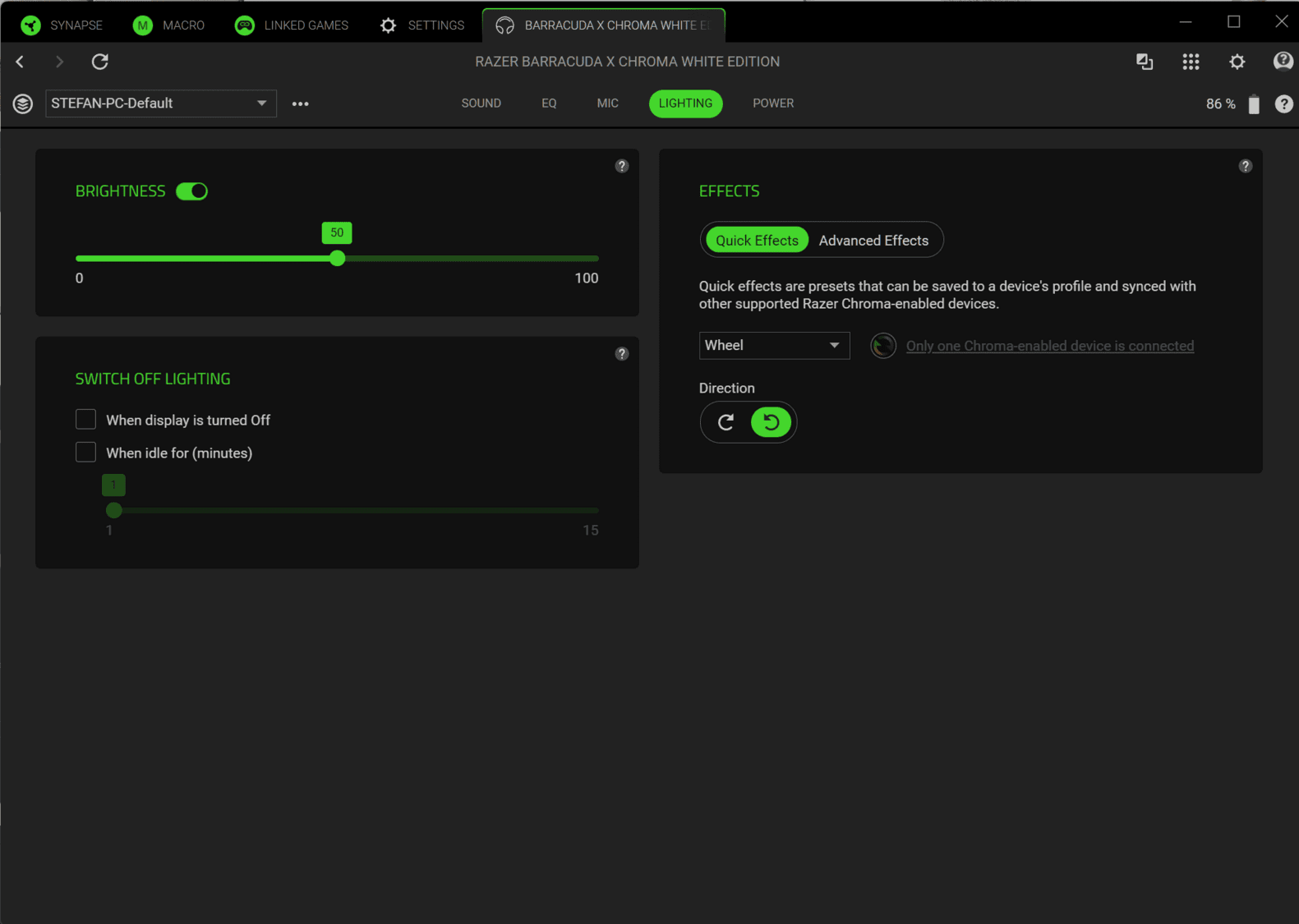Open help for the Brightness panel
The height and width of the screenshot is (924, 1299).
pos(622,166)
